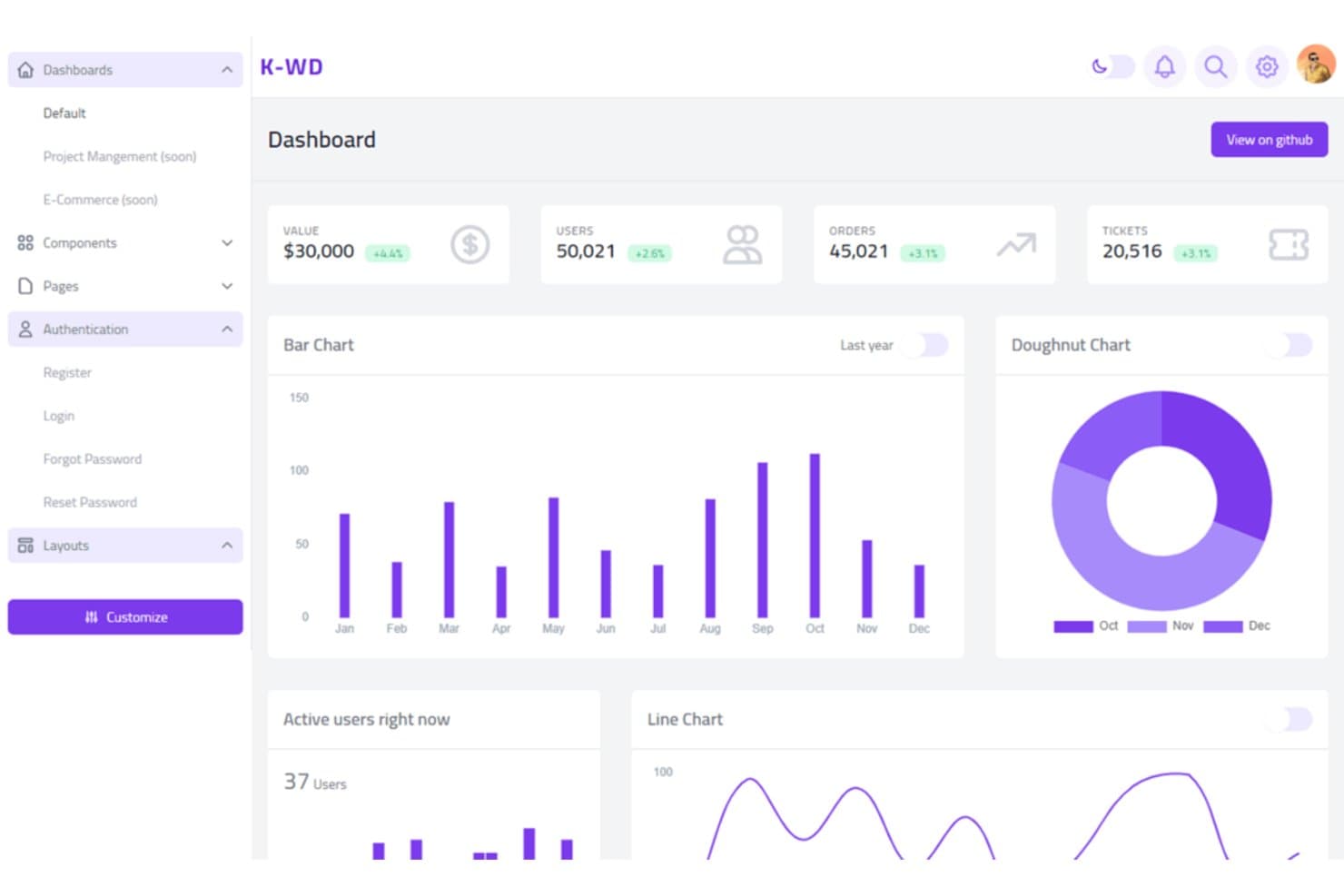Screen dimensions: 1344x896
Task: Click the Oct bar in Bar Chart
Action: (815, 536)
